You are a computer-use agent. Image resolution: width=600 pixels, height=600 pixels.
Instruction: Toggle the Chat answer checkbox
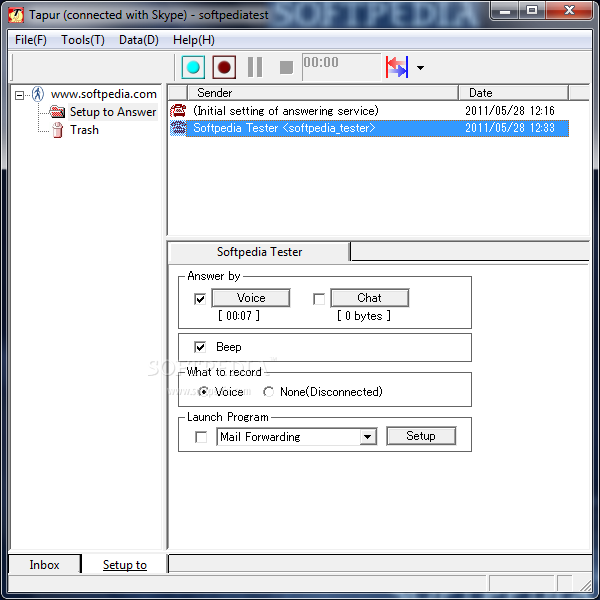click(319, 298)
